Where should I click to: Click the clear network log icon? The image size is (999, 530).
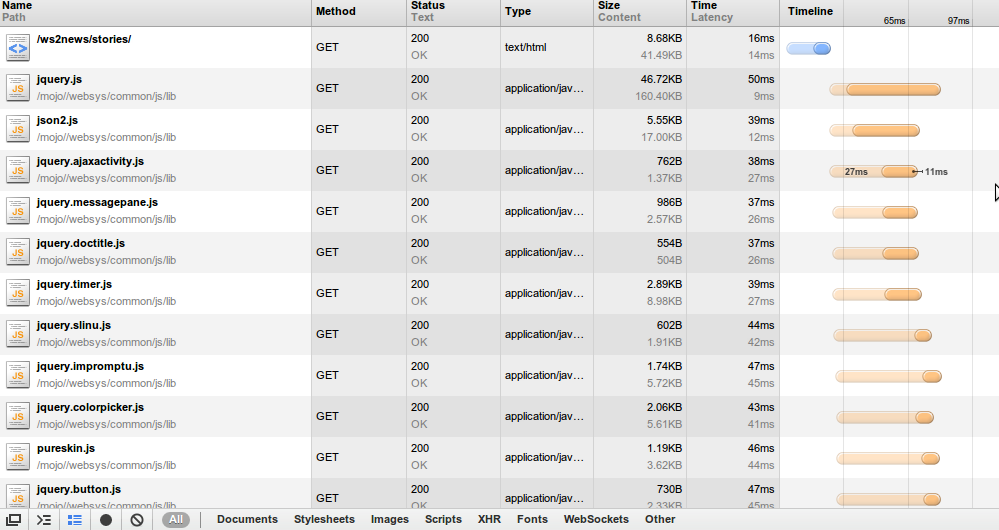pos(136,520)
